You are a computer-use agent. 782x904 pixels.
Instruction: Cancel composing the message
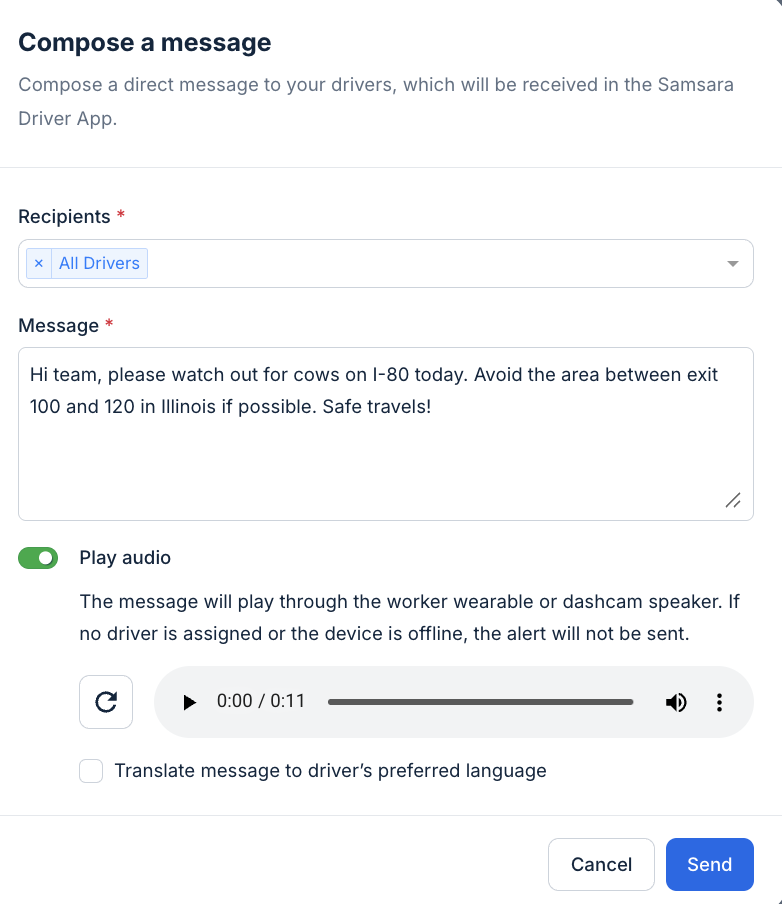pos(601,863)
